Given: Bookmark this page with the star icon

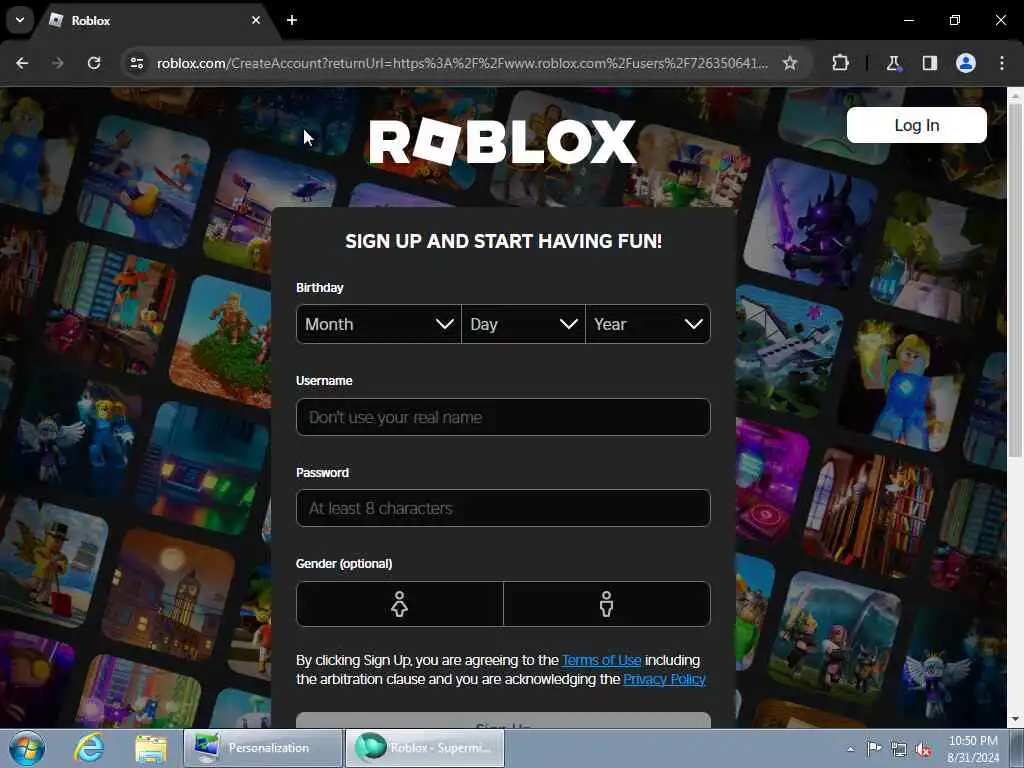Looking at the screenshot, I should pos(790,63).
